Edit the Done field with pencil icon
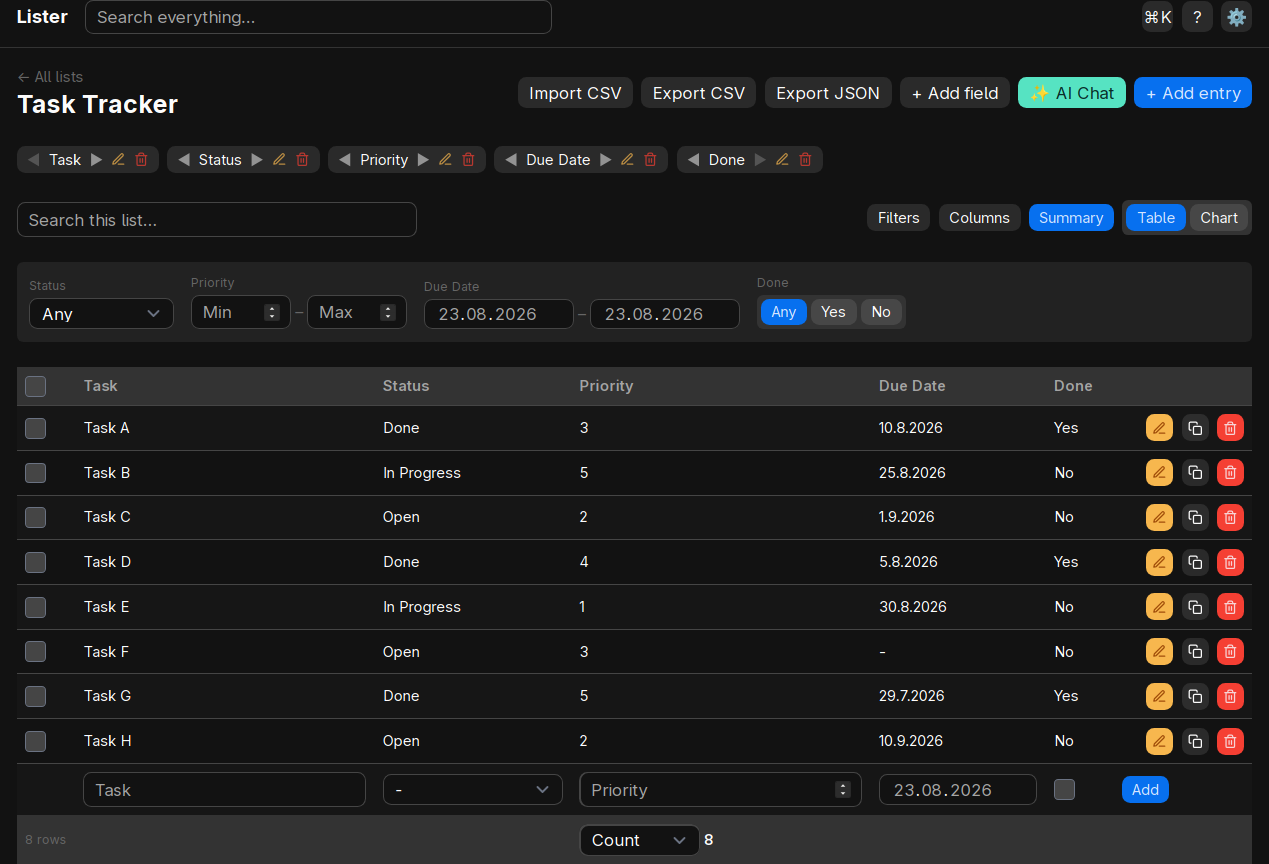 tap(782, 160)
